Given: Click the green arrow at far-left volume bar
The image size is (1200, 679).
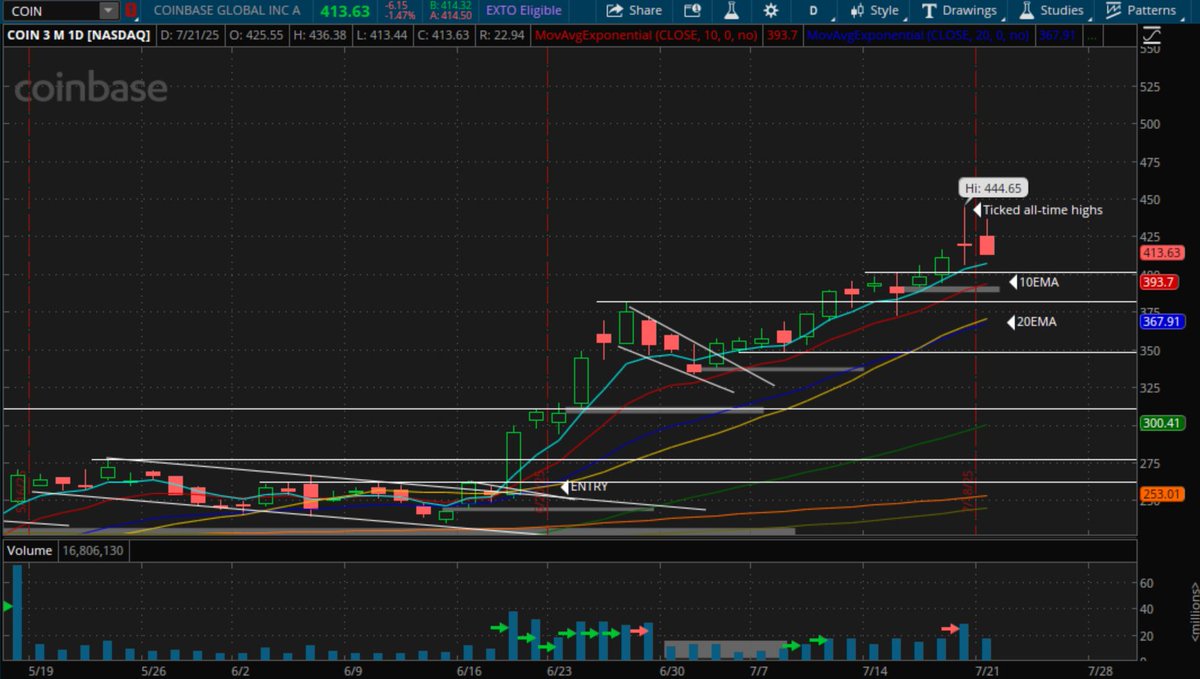Looking at the screenshot, I should click(9, 606).
